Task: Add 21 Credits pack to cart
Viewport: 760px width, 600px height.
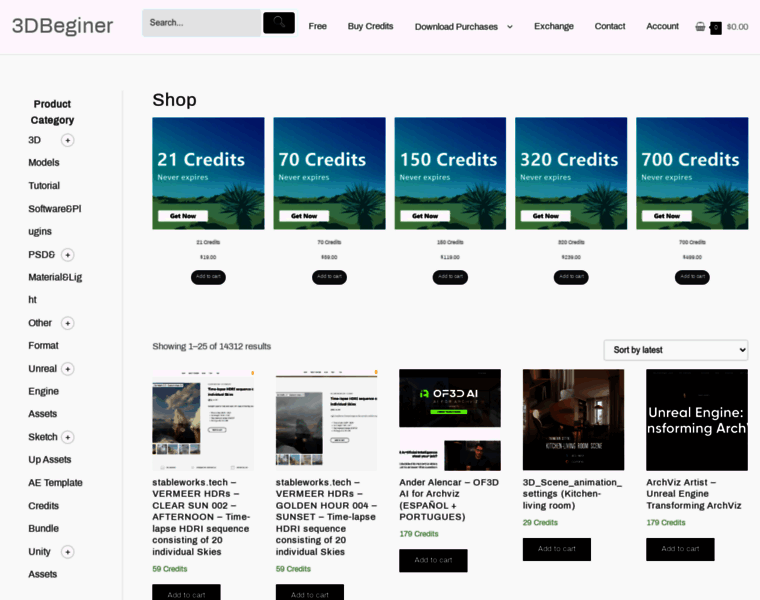Action: point(208,277)
